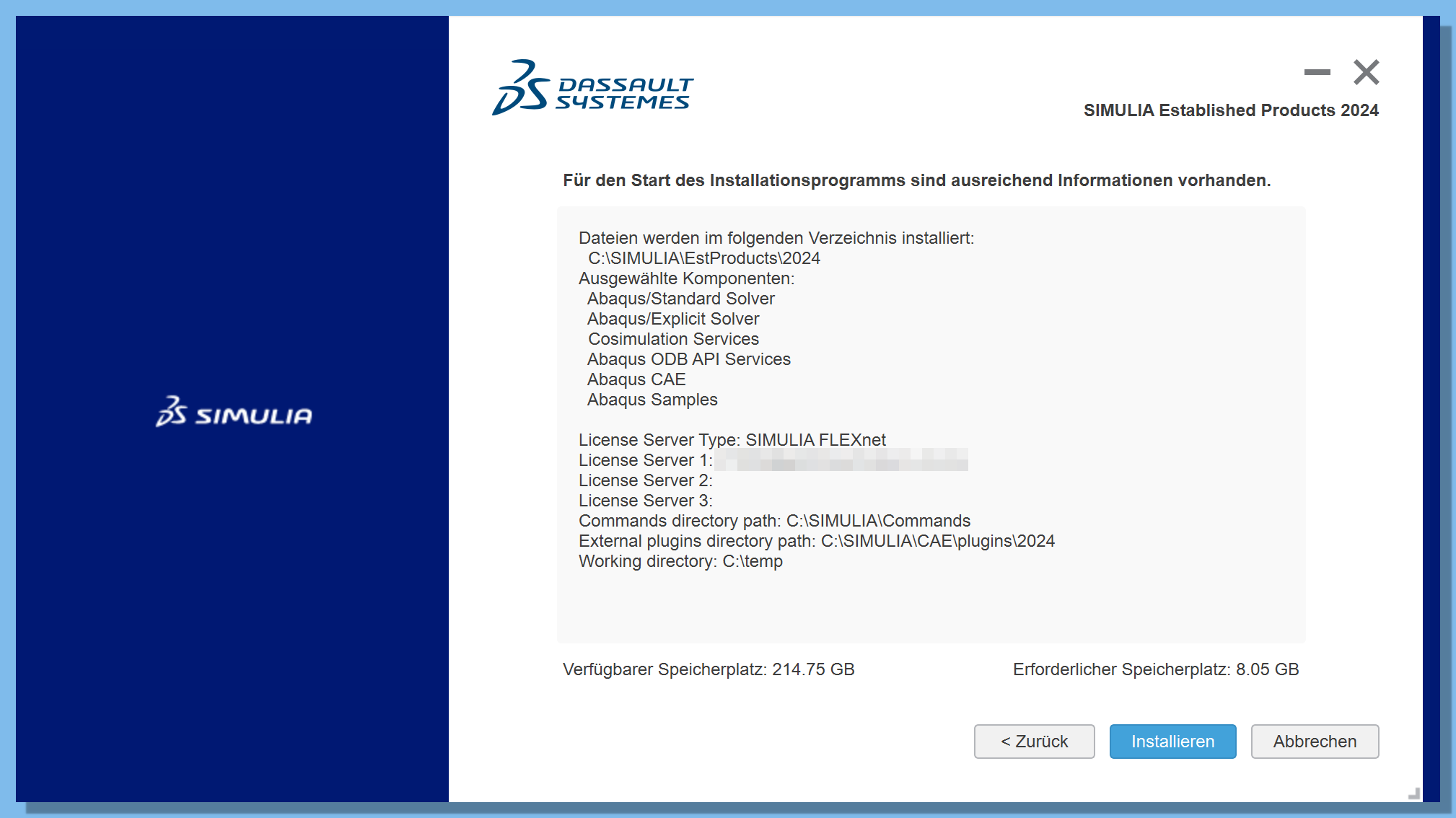Click the Installieren button

pyautogui.click(x=1172, y=742)
